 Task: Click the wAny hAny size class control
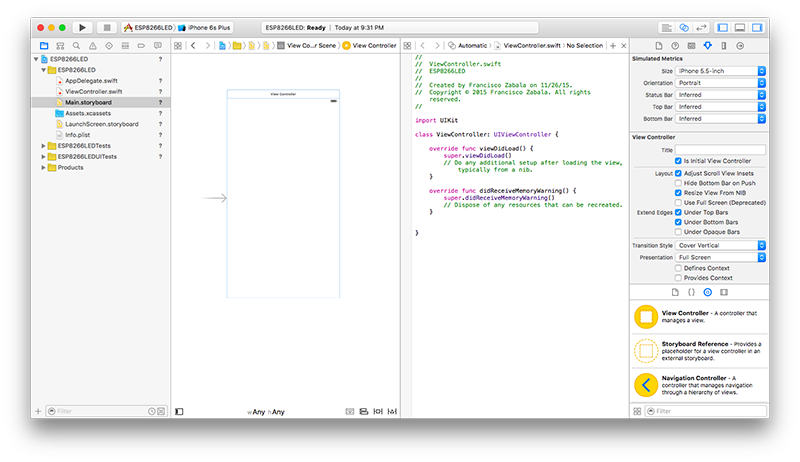pos(266,412)
